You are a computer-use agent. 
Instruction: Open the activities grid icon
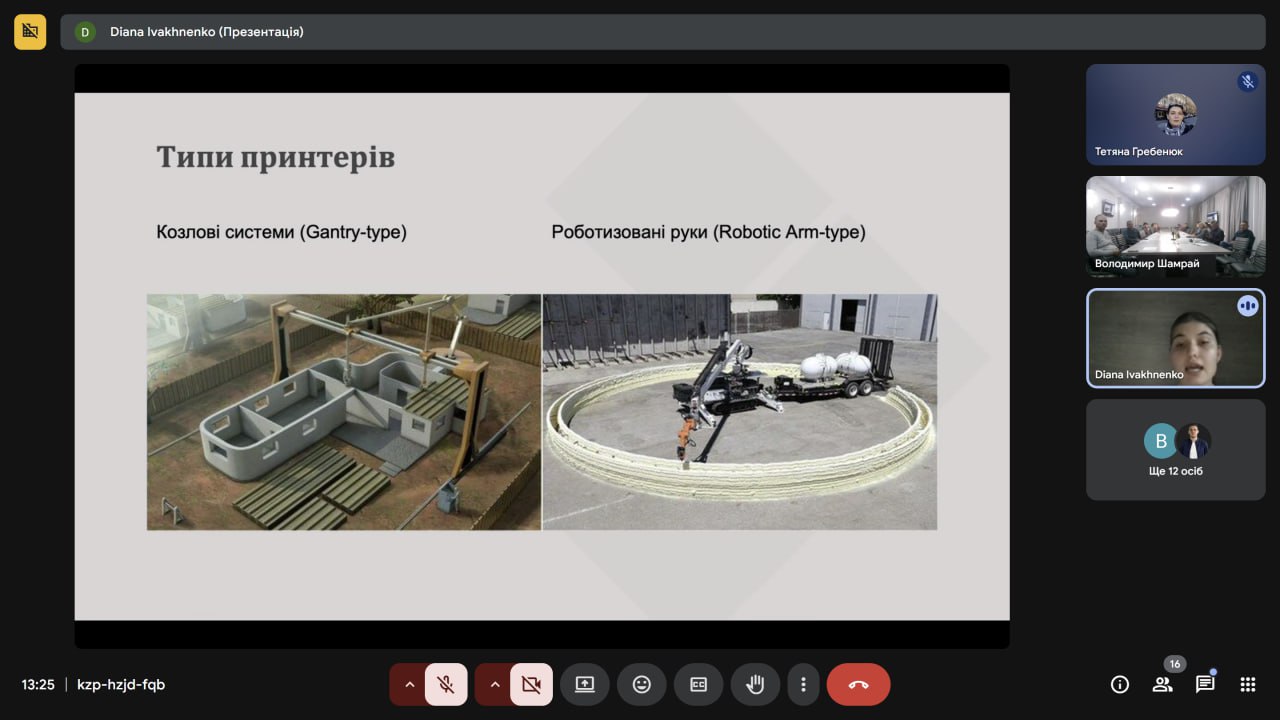(1247, 685)
